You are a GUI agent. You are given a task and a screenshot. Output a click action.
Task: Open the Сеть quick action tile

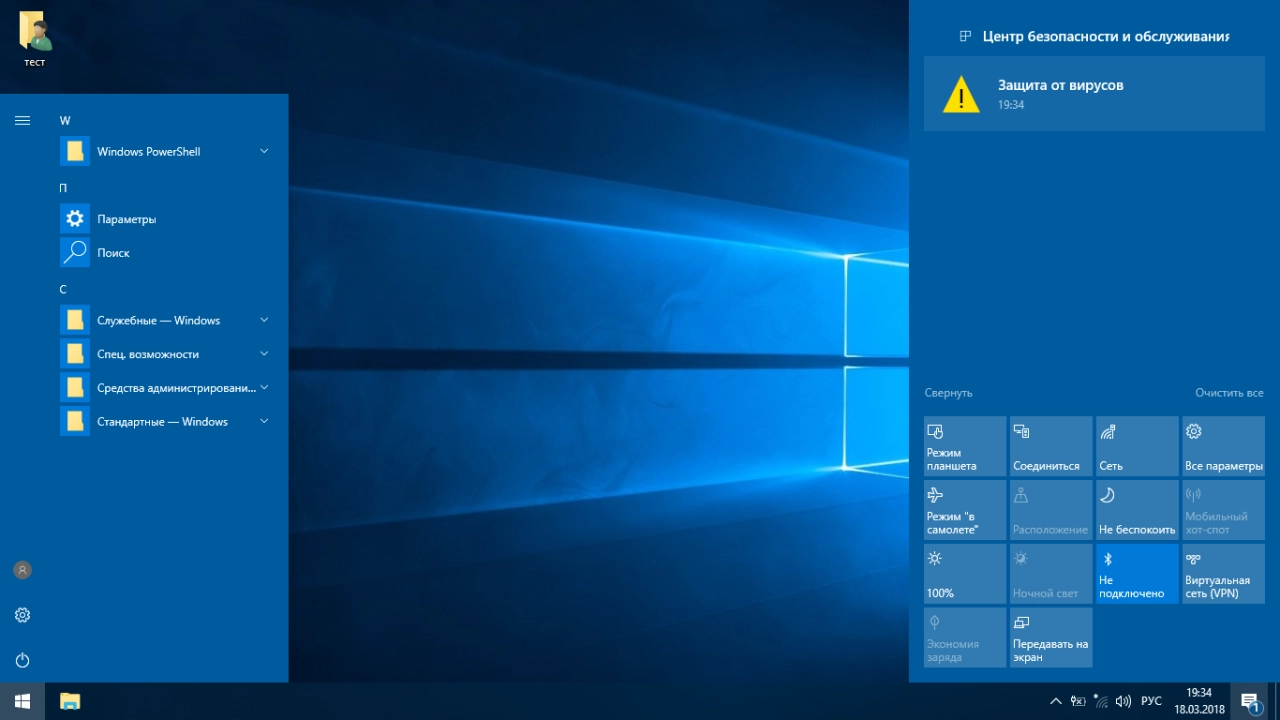[x=1137, y=446]
